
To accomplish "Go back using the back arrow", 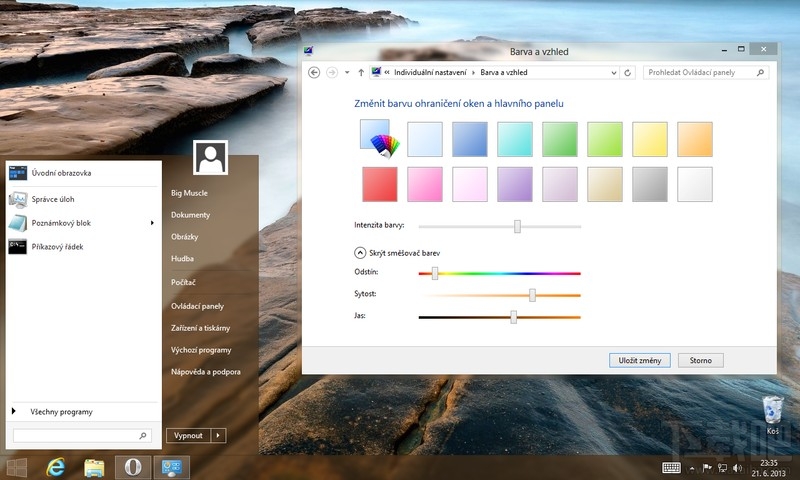I will tap(314, 73).
